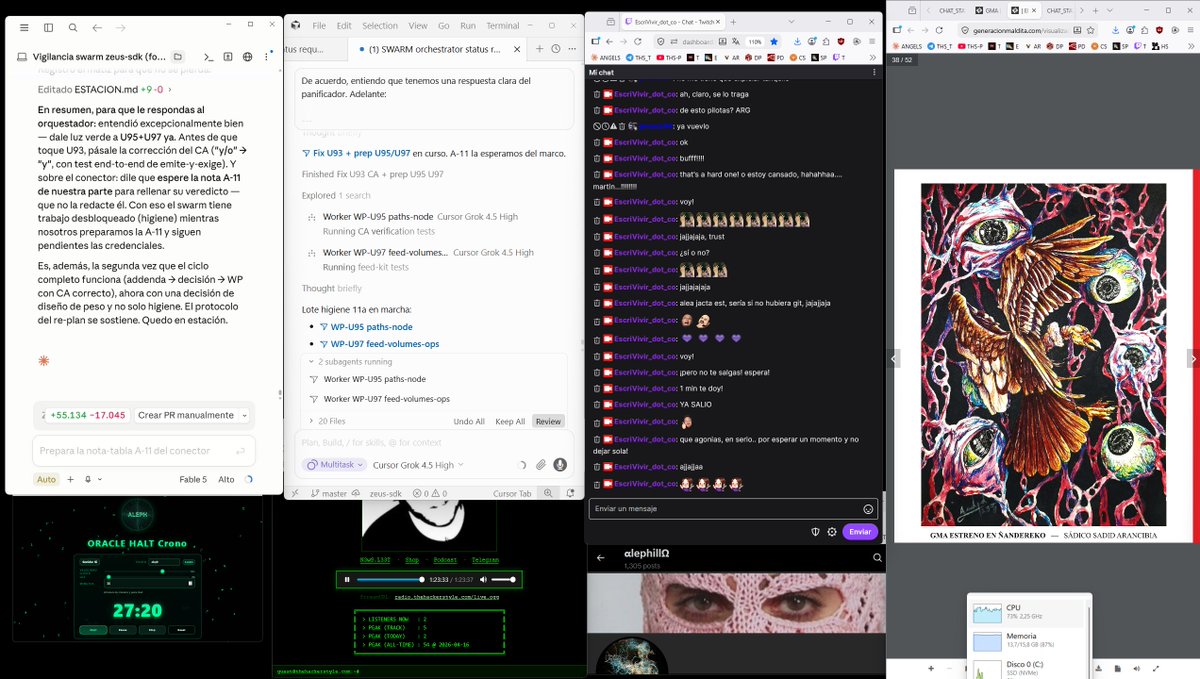Viewport: 1200px width, 679px height.
Task: Go to the previous page with the left arrow in viewer
Action: coord(894,358)
